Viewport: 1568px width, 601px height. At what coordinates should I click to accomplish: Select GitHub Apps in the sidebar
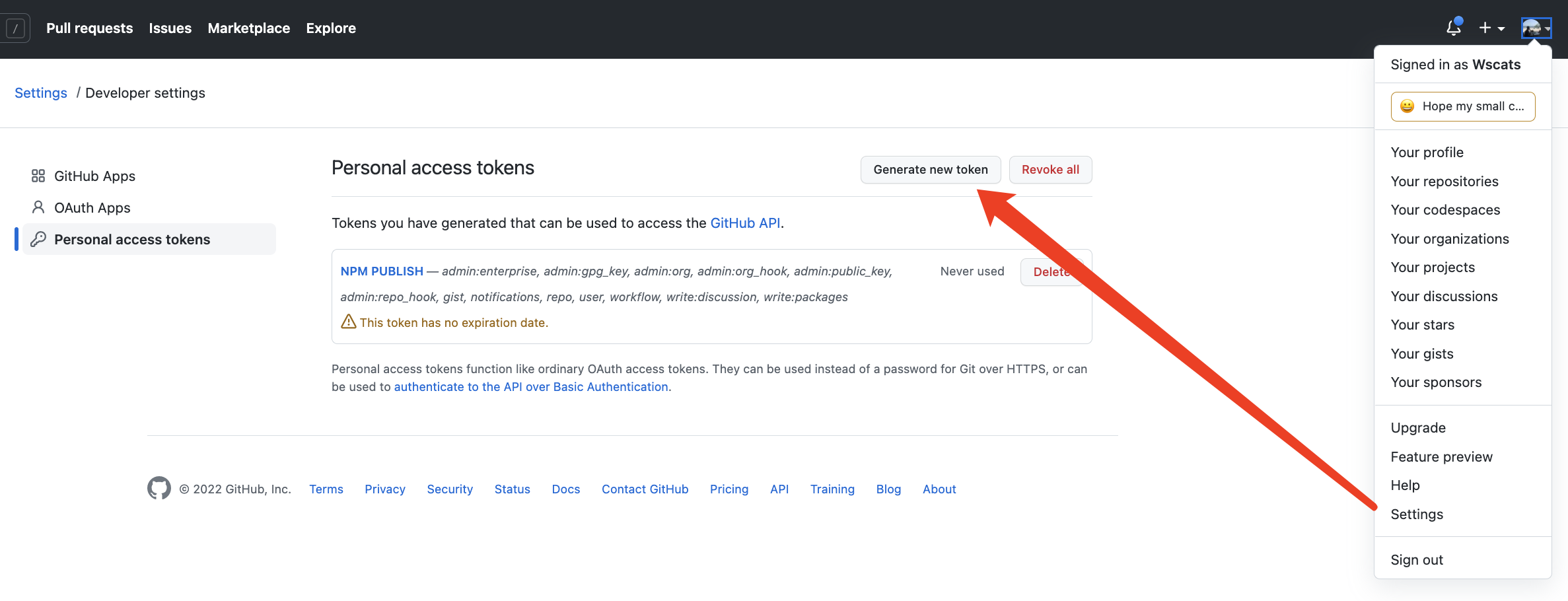tap(149, 176)
